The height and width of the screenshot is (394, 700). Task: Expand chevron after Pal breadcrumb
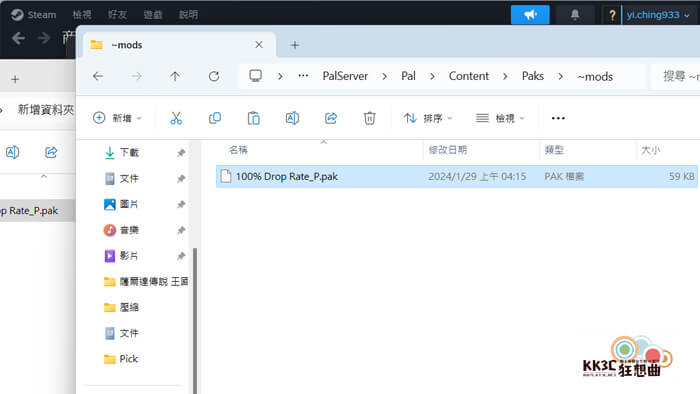point(432,77)
